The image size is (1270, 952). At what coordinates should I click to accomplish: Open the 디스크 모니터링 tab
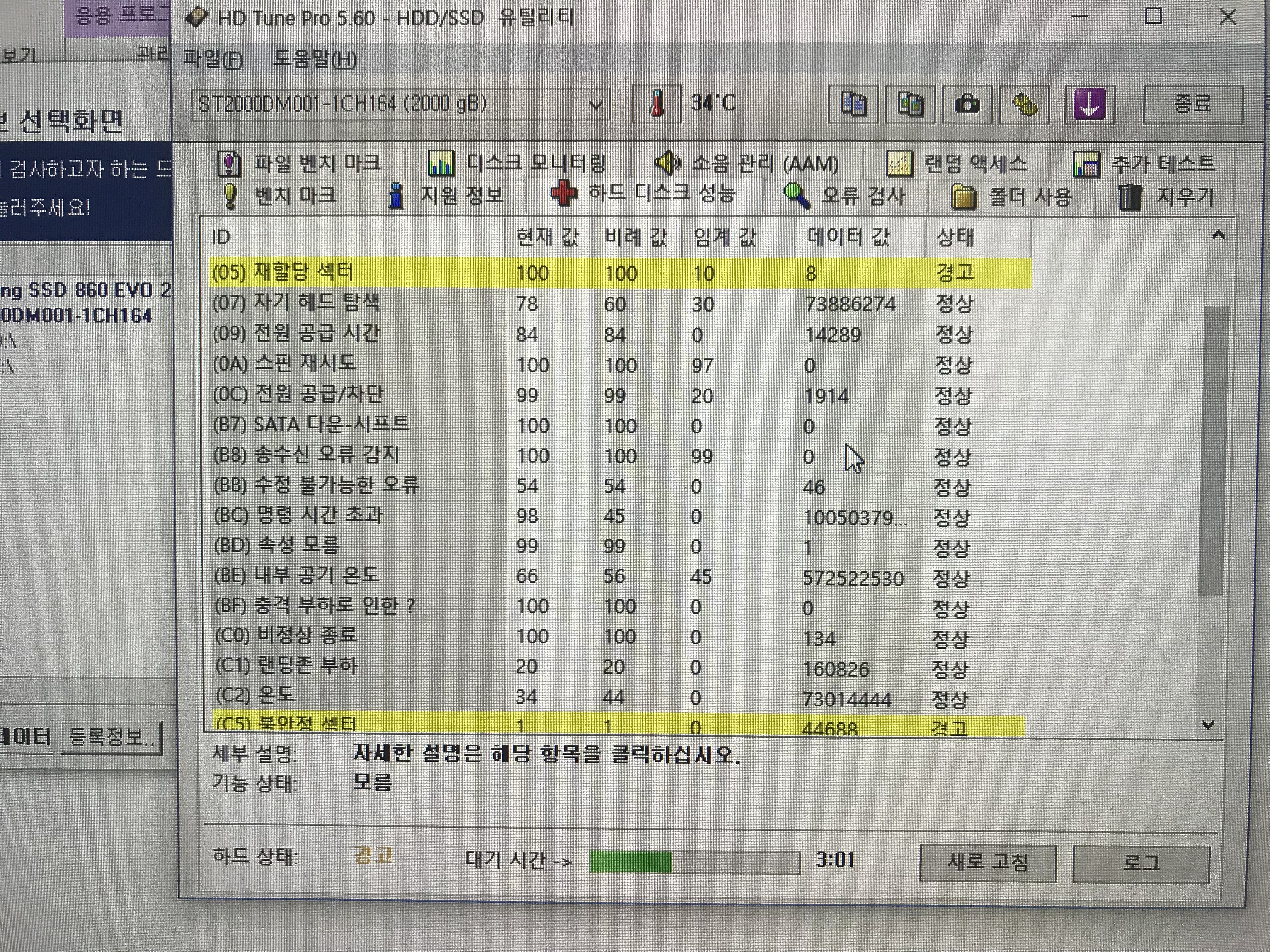click(x=517, y=163)
